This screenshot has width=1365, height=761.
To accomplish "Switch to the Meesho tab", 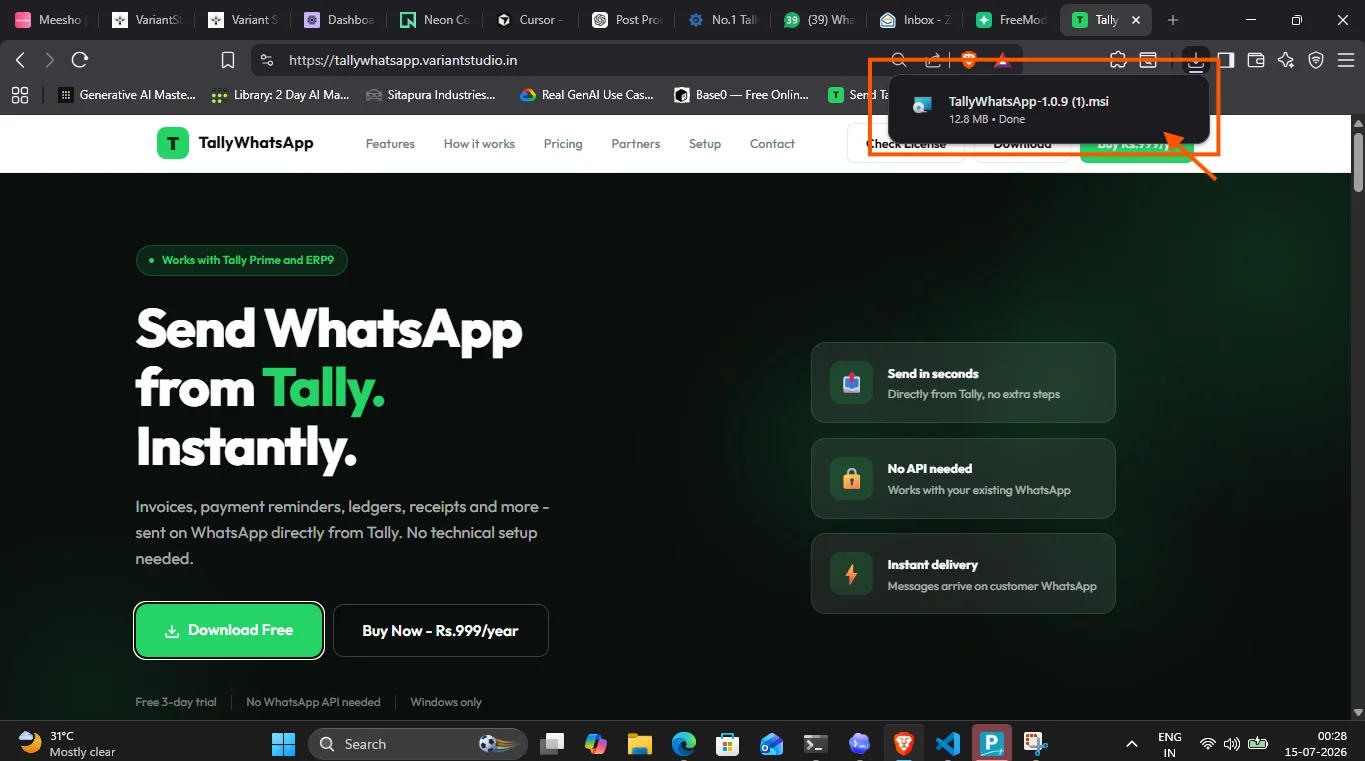I will click(x=50, y=20).
